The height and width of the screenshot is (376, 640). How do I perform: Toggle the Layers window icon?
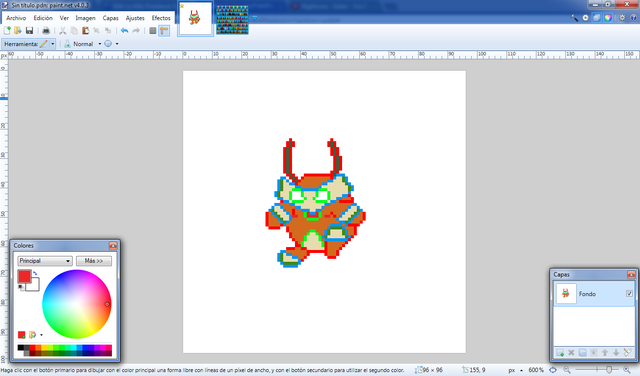click(596, 18)
